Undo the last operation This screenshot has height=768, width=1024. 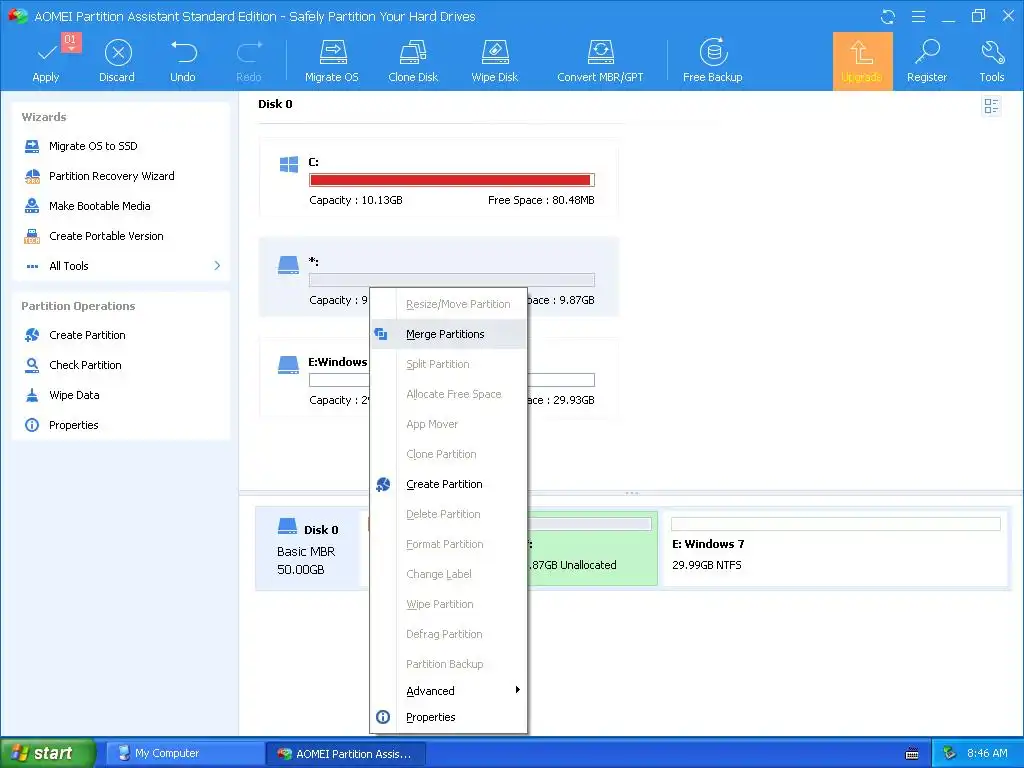coord(183,60)
